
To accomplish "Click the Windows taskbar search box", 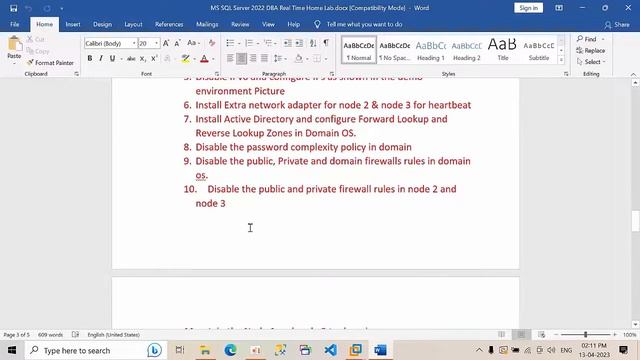I will coord(96,350).
